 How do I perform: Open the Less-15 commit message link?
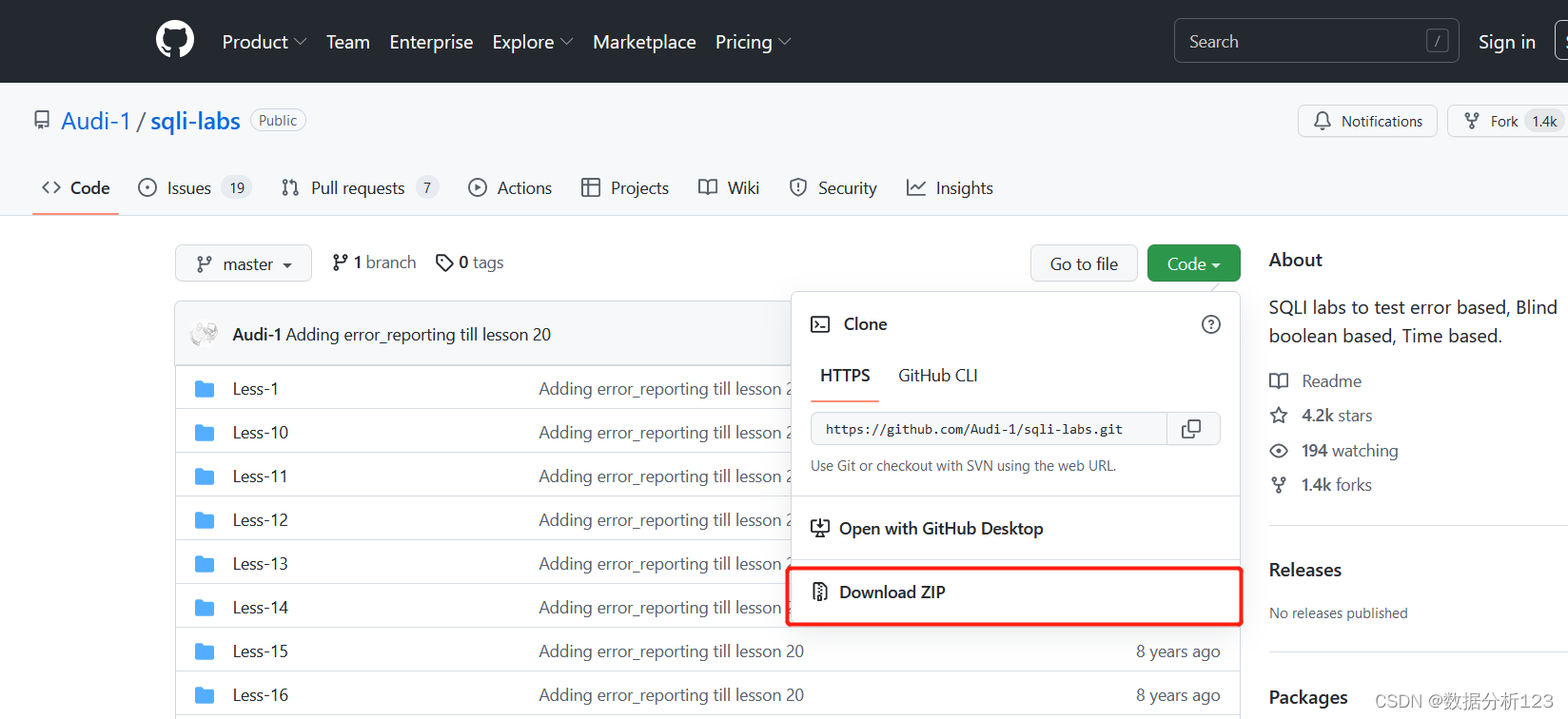[x=671, y=651]
